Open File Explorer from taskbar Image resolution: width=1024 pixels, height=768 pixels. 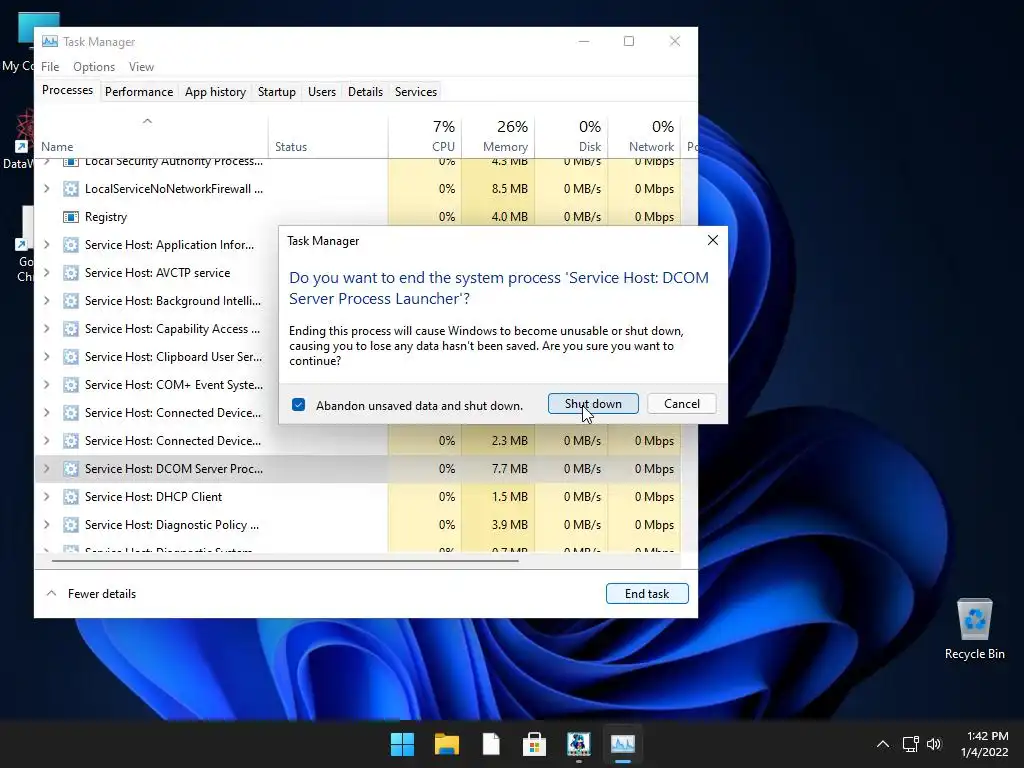(x=447, y=744)
